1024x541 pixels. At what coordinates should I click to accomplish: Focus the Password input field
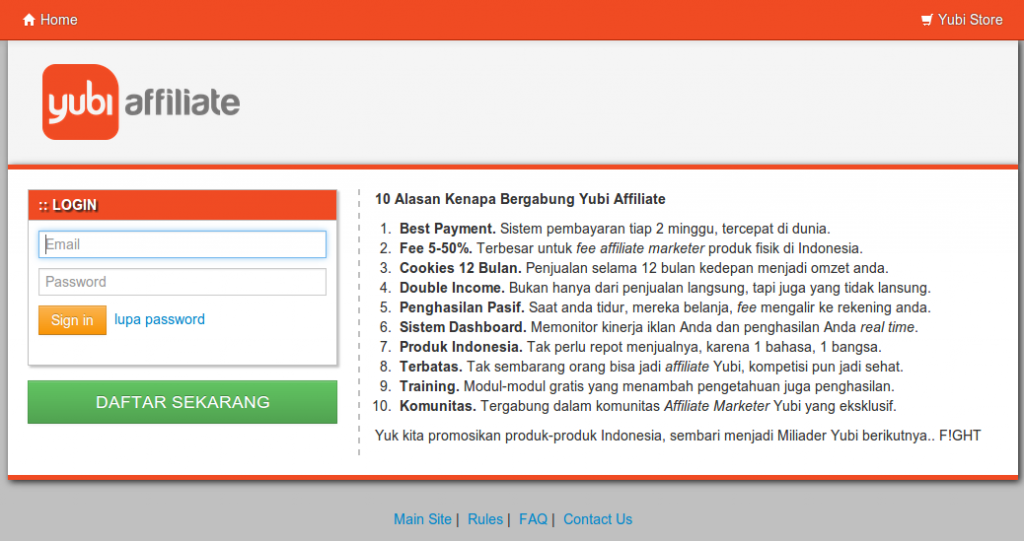coord(182,282)
